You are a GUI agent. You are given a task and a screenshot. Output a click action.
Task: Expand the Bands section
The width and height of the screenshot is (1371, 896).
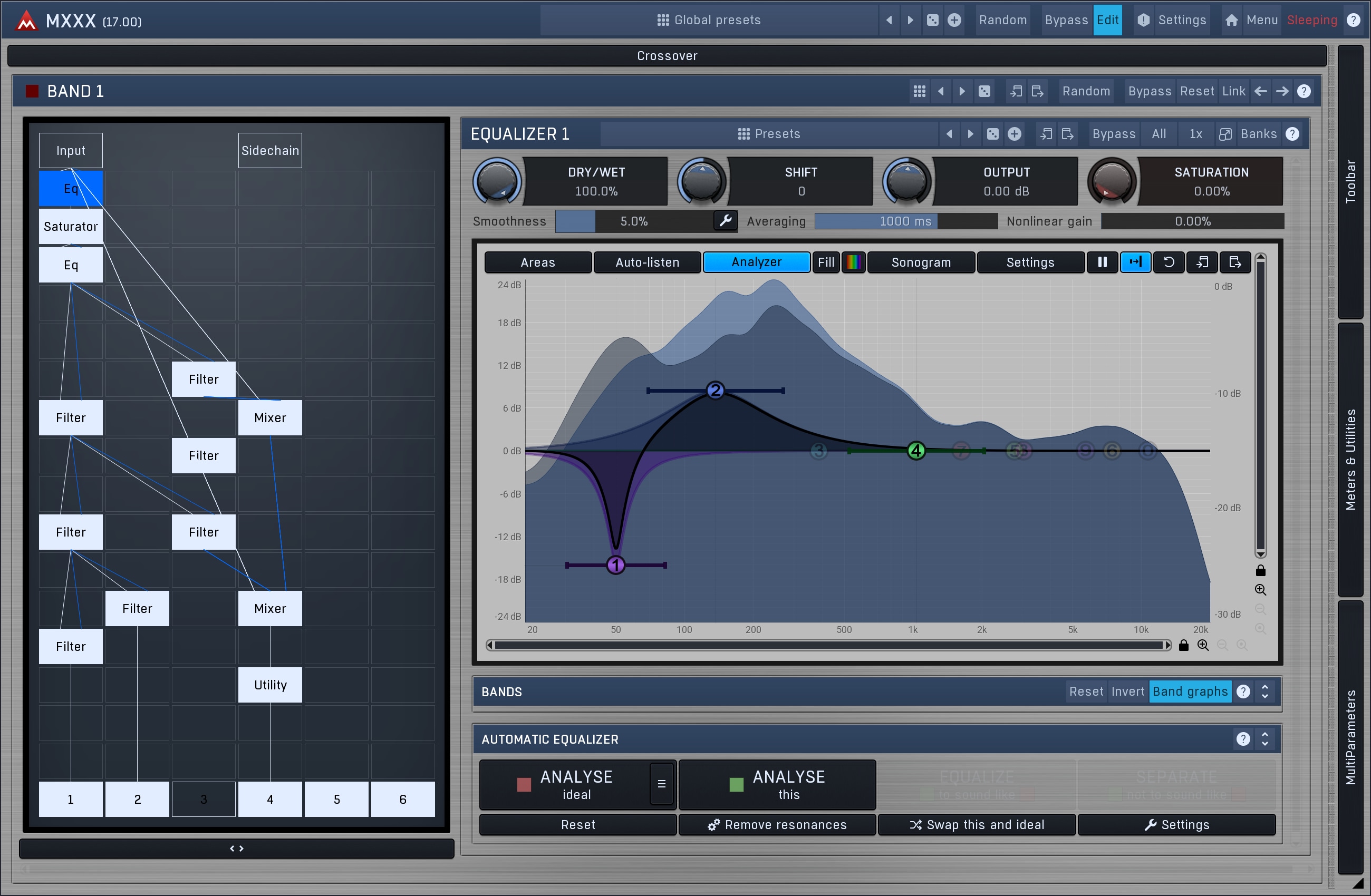click(1265, 691)
